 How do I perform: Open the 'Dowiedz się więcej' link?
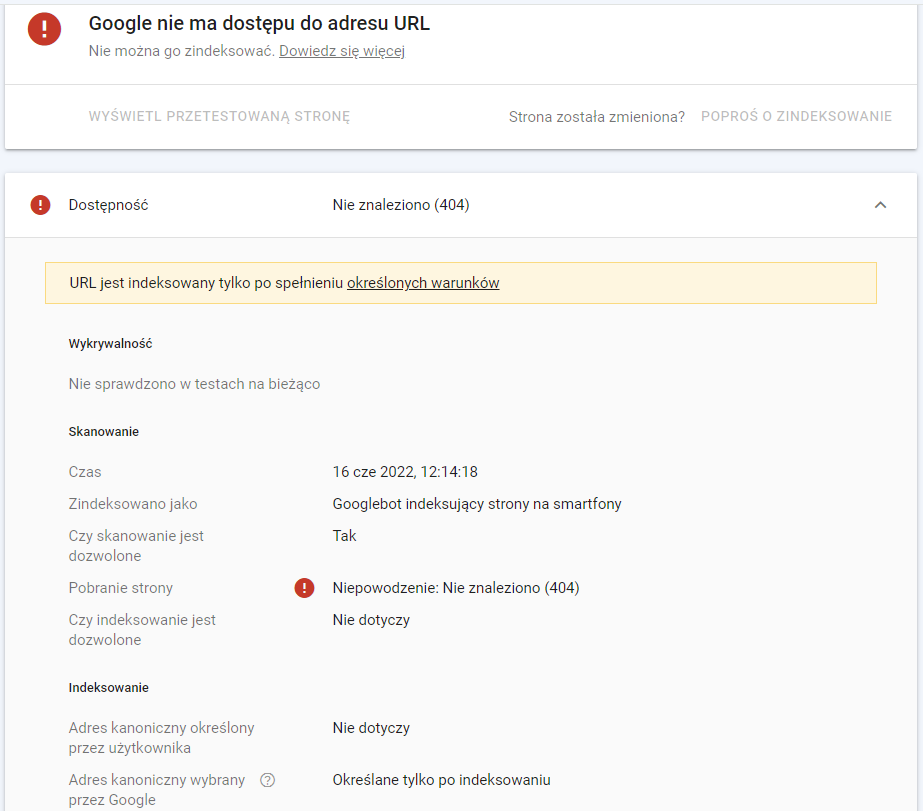tap(342, 51)
